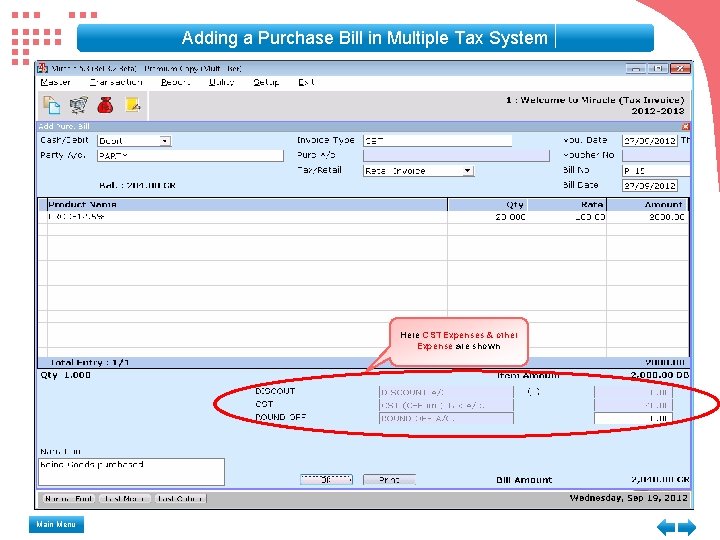Screen dimensions: 720x540
Task: Click the third status bar button
Action: tap(180, 499)
